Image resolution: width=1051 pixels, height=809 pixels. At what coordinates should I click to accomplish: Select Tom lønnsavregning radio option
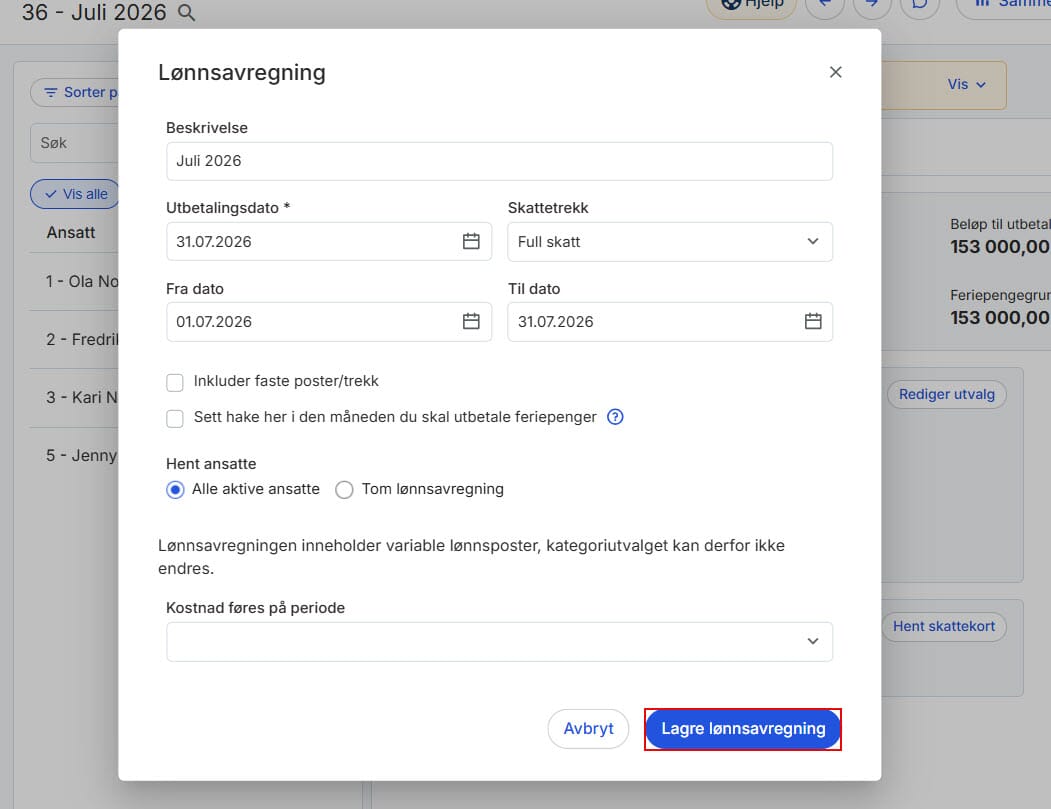(x=345, y=490)
